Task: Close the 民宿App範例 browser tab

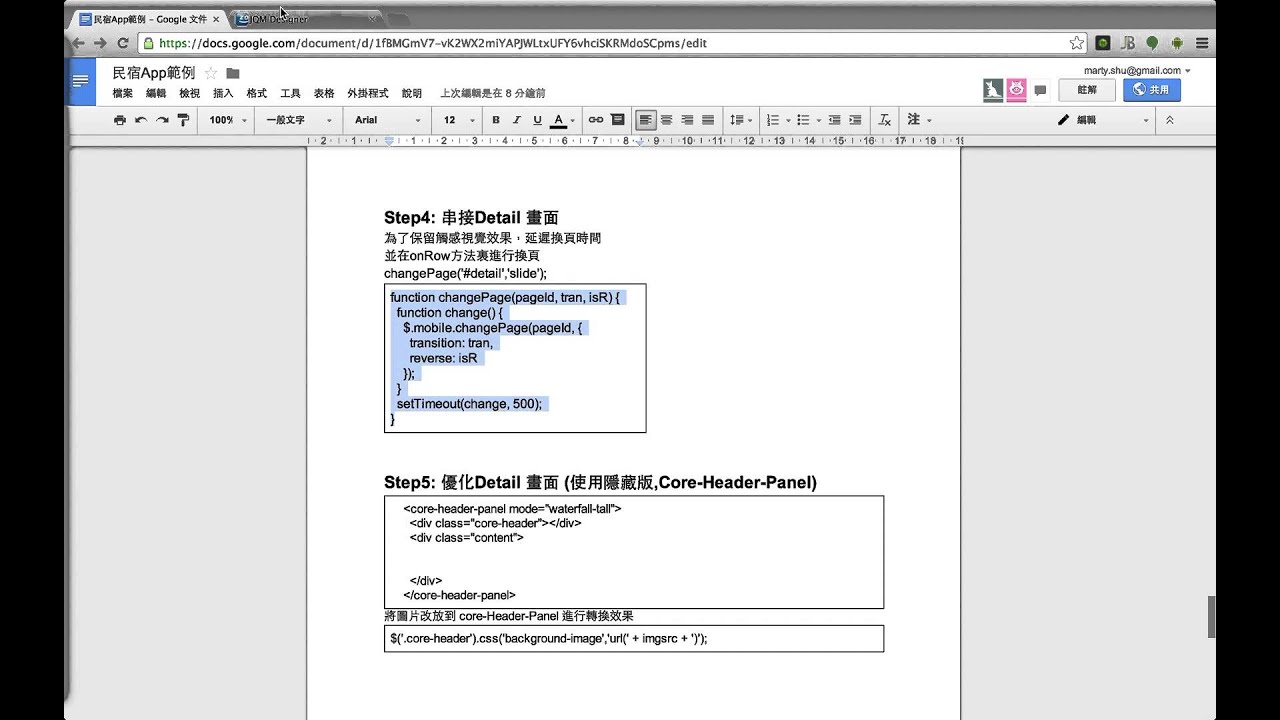Action: (x=216, y=19)
